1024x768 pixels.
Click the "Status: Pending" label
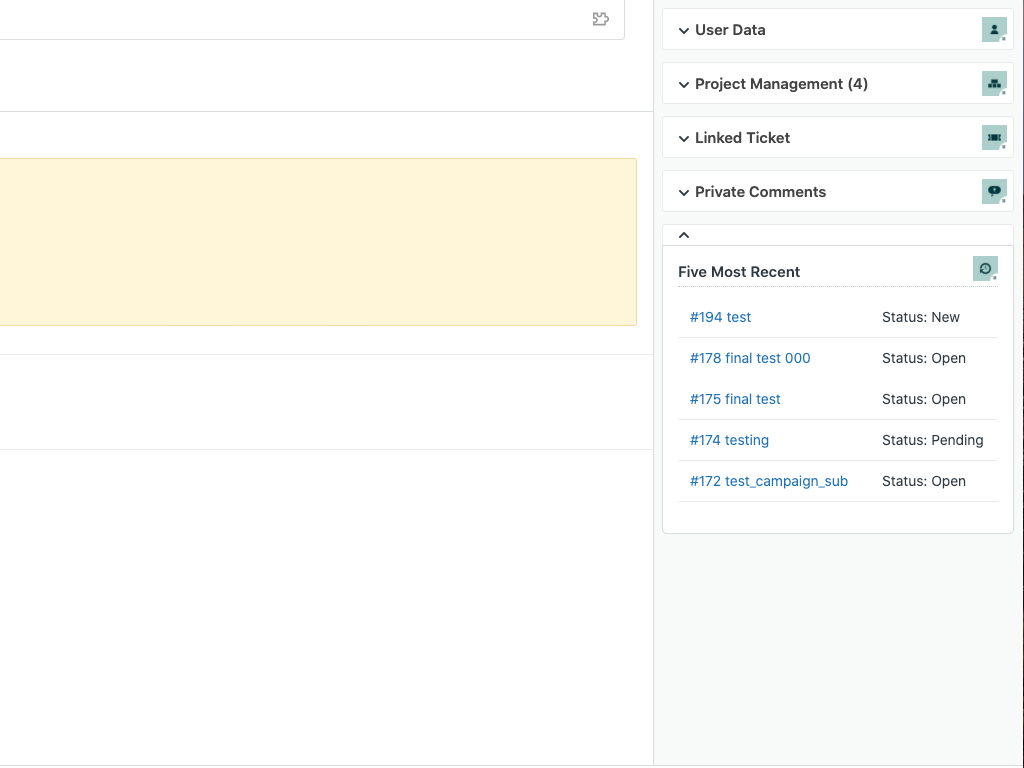(932, 440)
